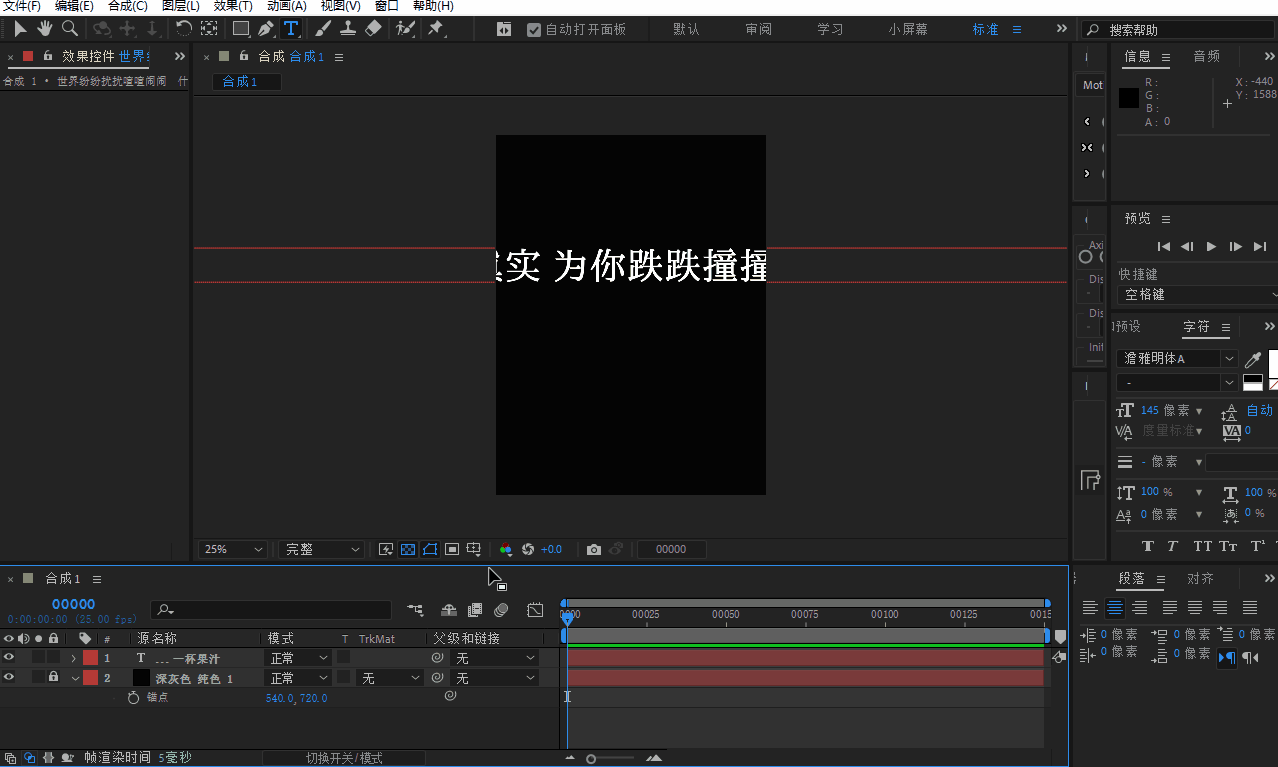
Task: Open the 完整 resolution dropdown
Action: pyautogui.click(x=321, y=550)
